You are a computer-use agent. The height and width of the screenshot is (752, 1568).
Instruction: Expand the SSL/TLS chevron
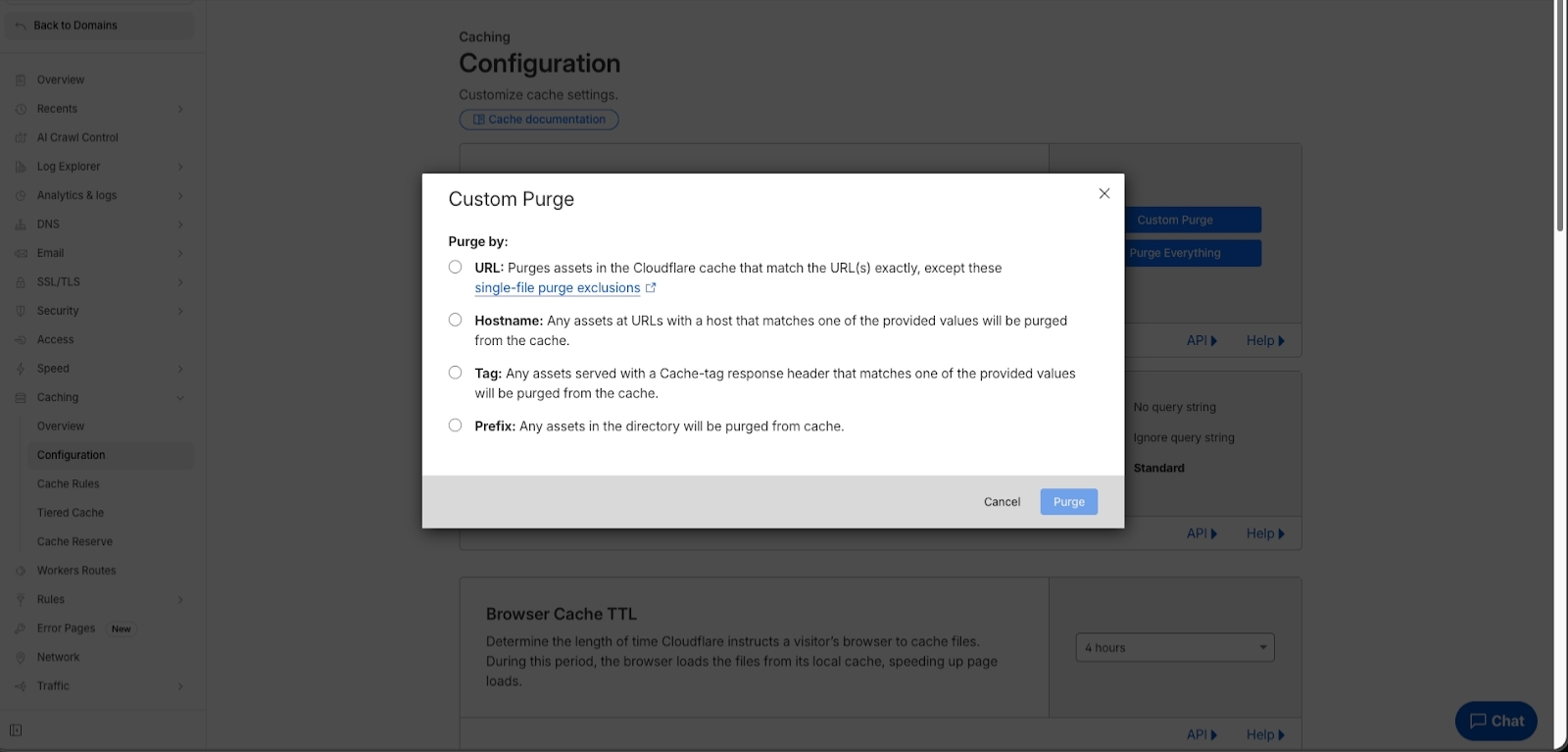coord(180,282)
